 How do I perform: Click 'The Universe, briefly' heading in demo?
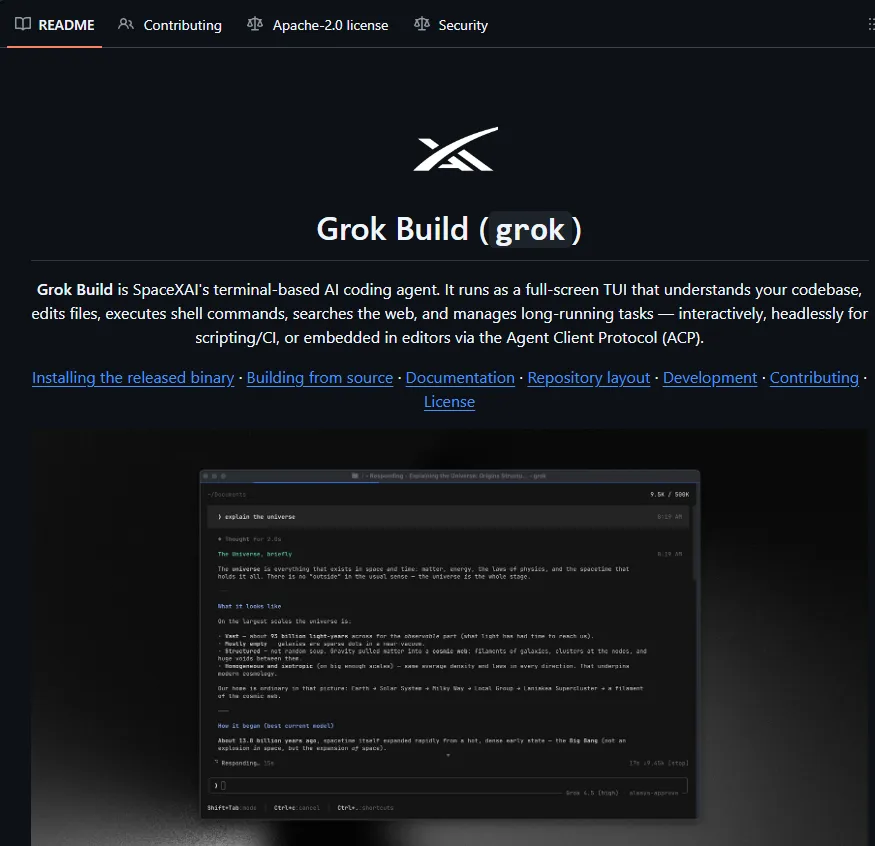click(254, 554)
